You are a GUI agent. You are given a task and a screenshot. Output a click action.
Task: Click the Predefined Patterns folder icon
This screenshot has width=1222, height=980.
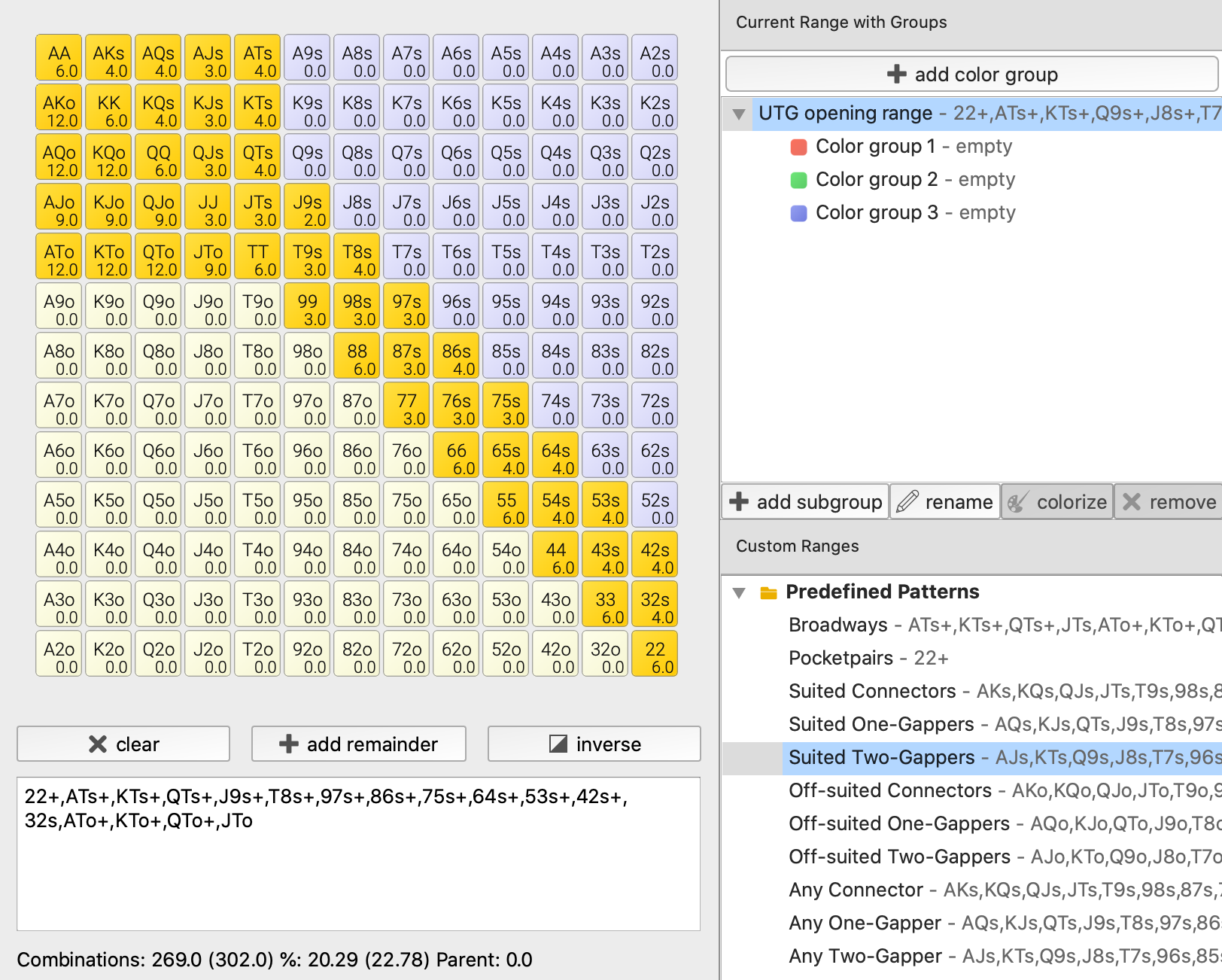click(768, 592)
